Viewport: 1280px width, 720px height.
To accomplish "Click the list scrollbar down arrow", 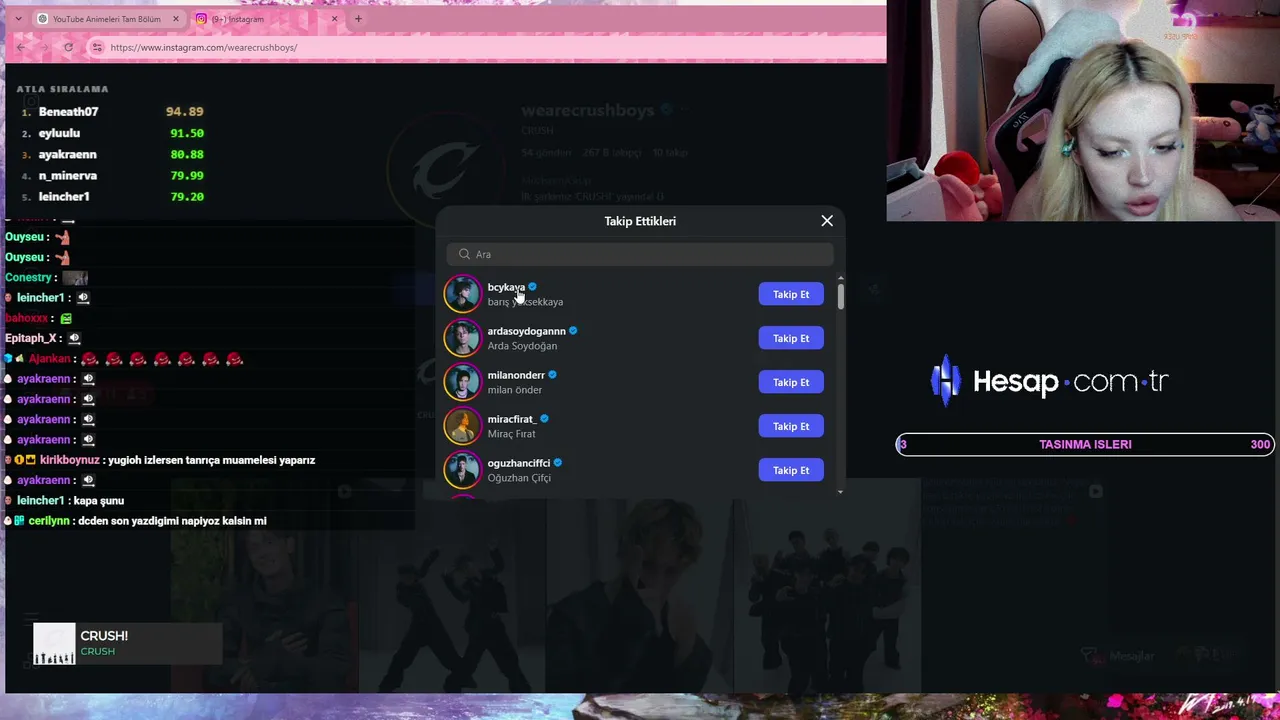I will point(840,492).
